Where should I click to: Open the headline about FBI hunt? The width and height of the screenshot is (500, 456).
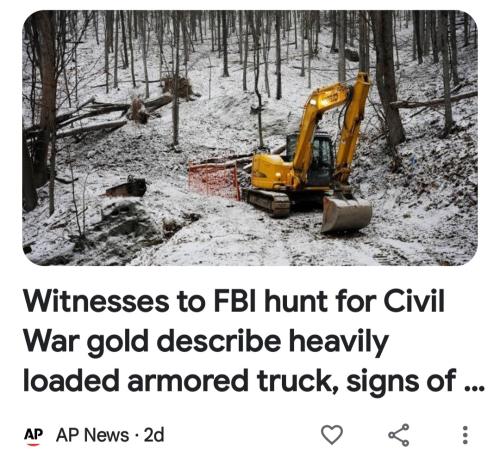(x=253, y=341)
